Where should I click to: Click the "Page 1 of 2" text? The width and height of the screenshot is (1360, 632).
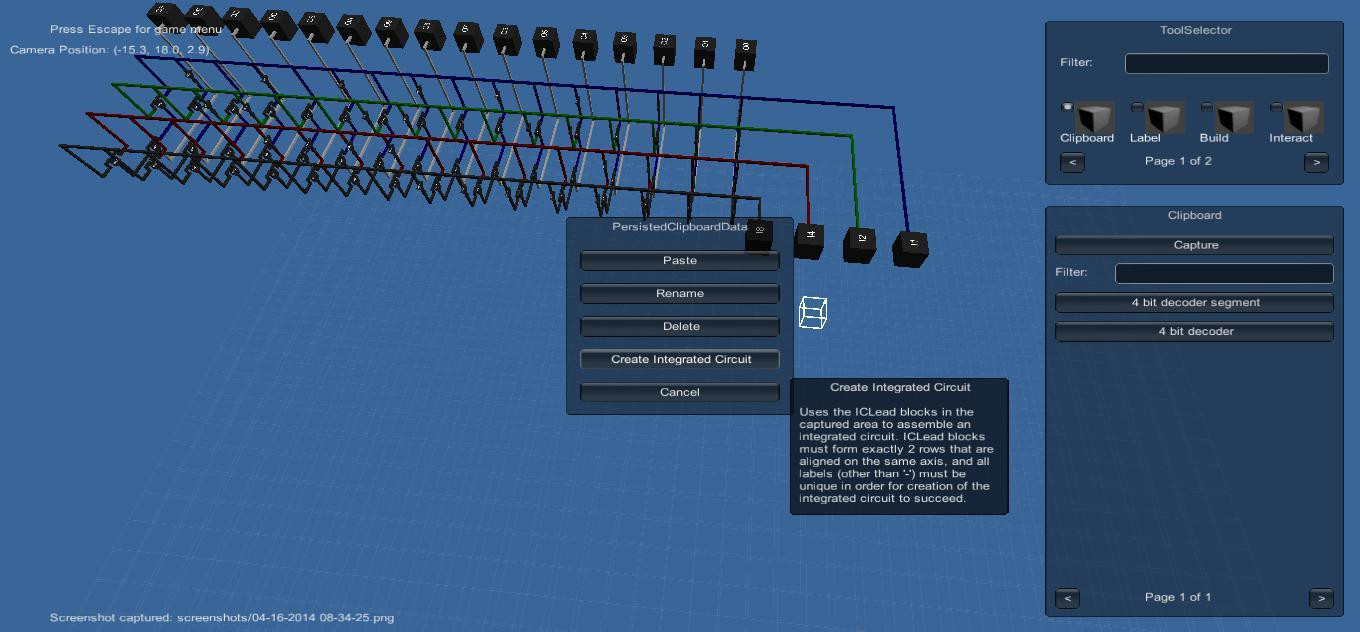(1178, 161)
